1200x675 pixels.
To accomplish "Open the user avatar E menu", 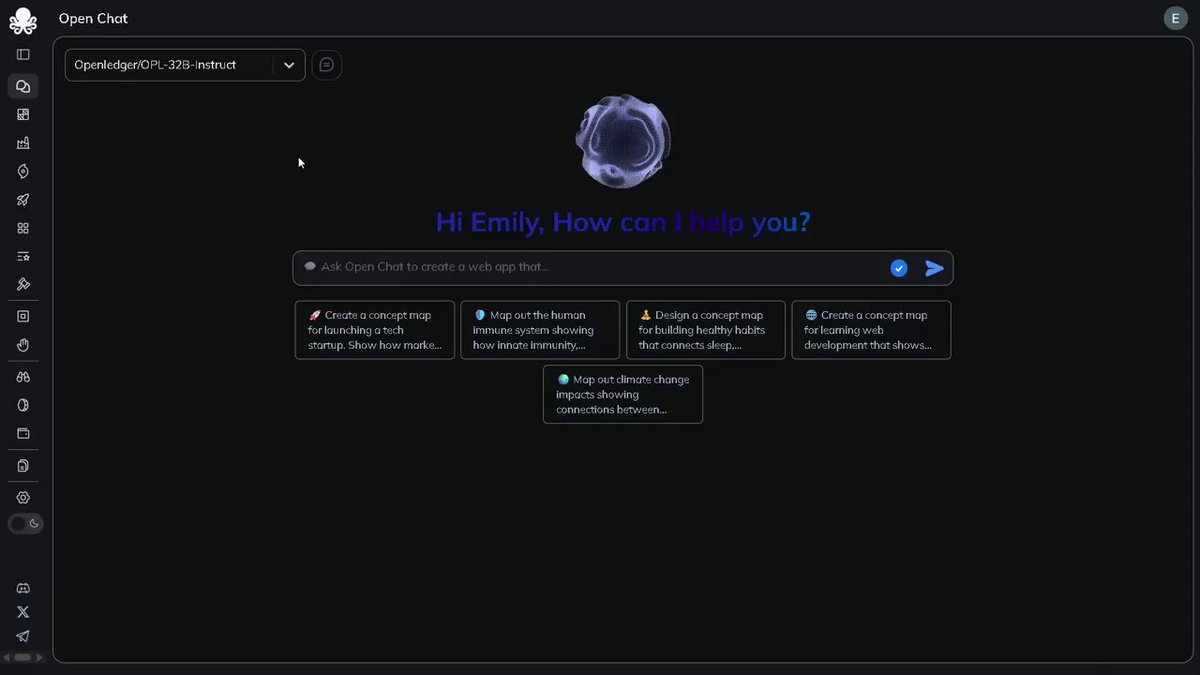I will tap(1175, 19).
